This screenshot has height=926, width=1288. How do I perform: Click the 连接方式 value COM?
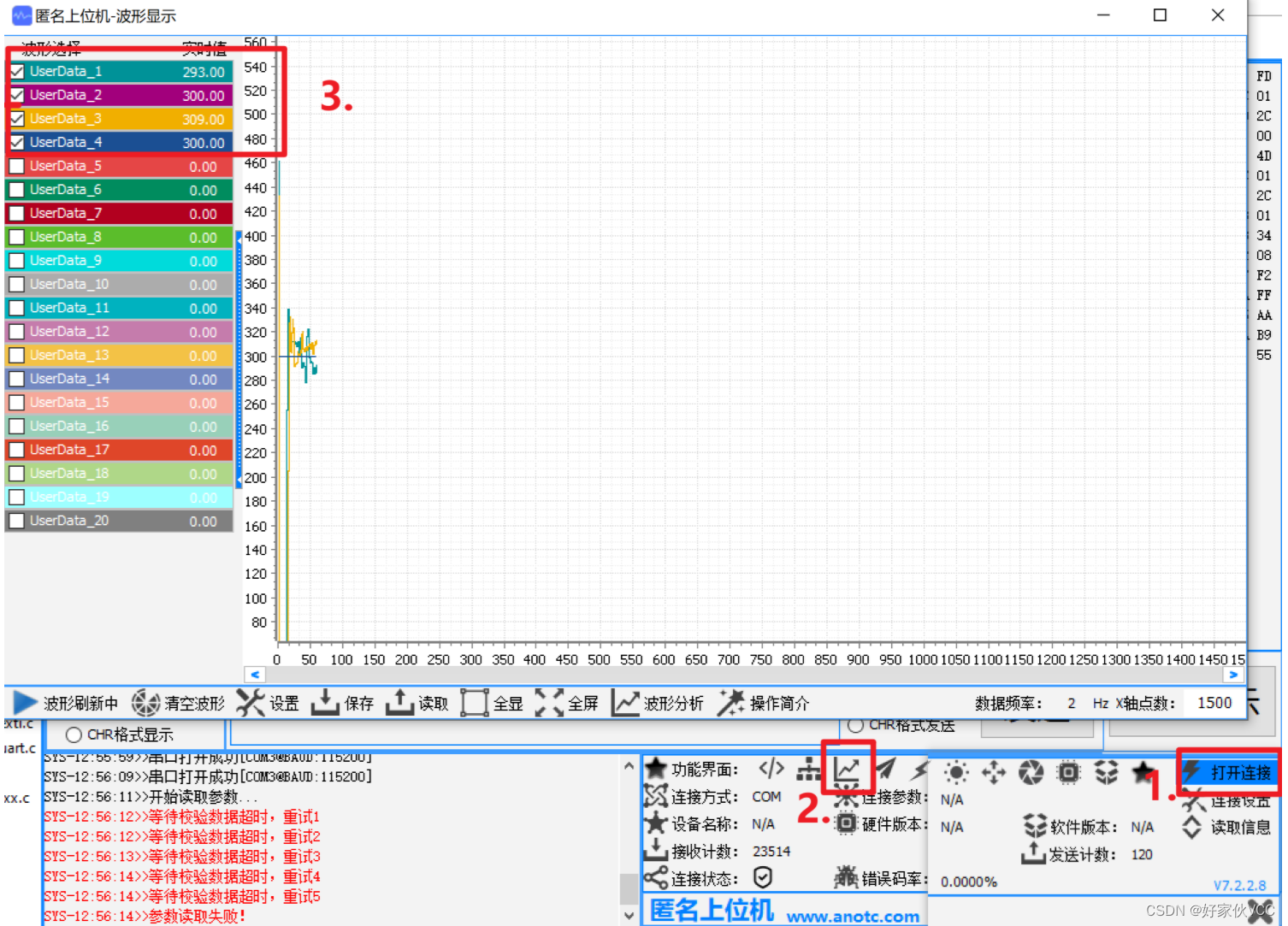(x=766, y=796)
